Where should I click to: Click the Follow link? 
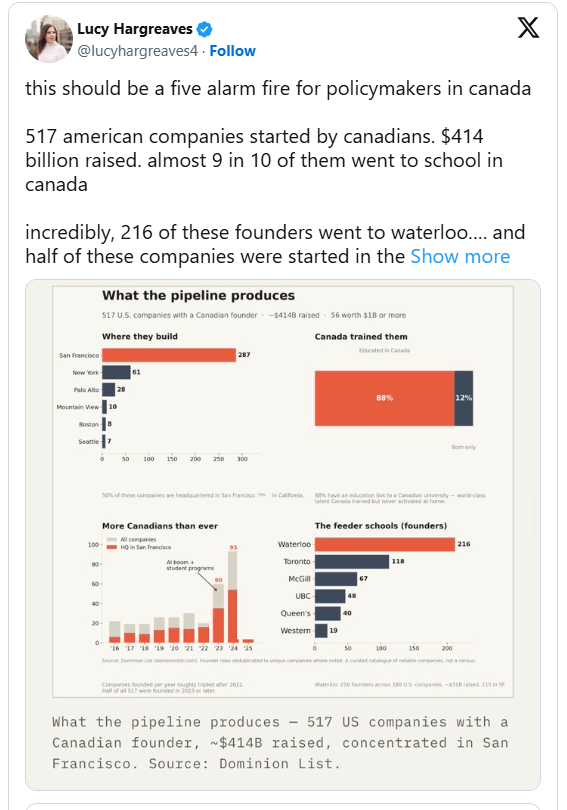click(x=232, y=51)
